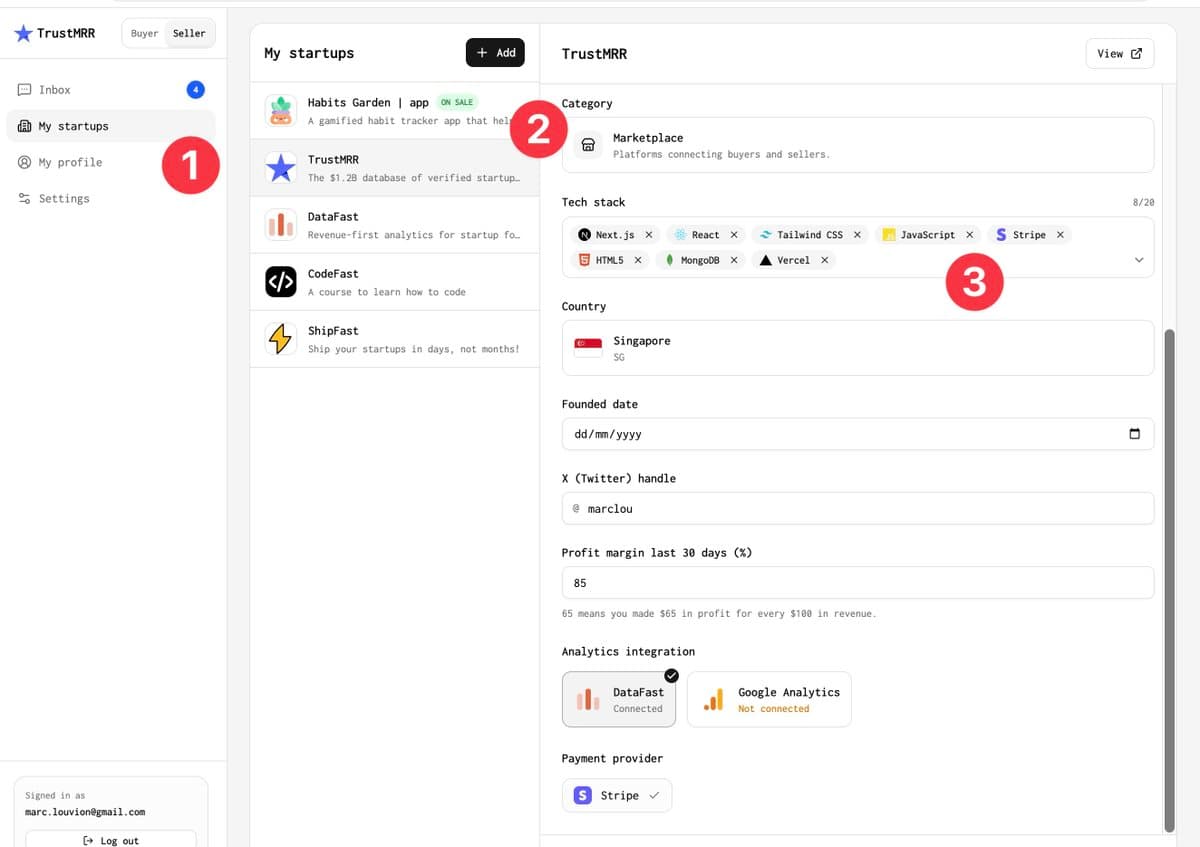Viewport: 1200px width, 847px height.
Task: Click the marc.louvion@gmail.com email text
Action: point(85,812)
